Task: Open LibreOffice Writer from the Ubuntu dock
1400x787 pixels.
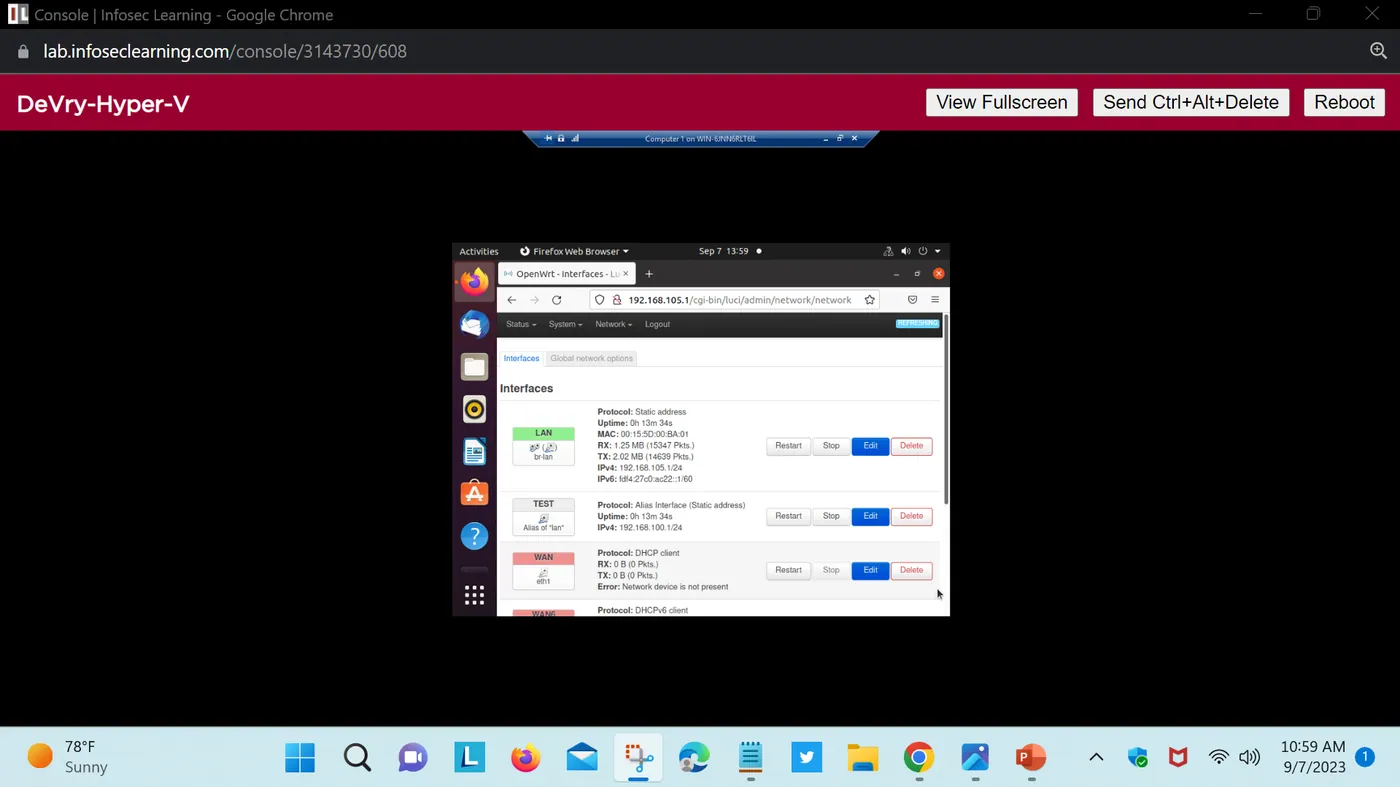Action: pos(474,451)
